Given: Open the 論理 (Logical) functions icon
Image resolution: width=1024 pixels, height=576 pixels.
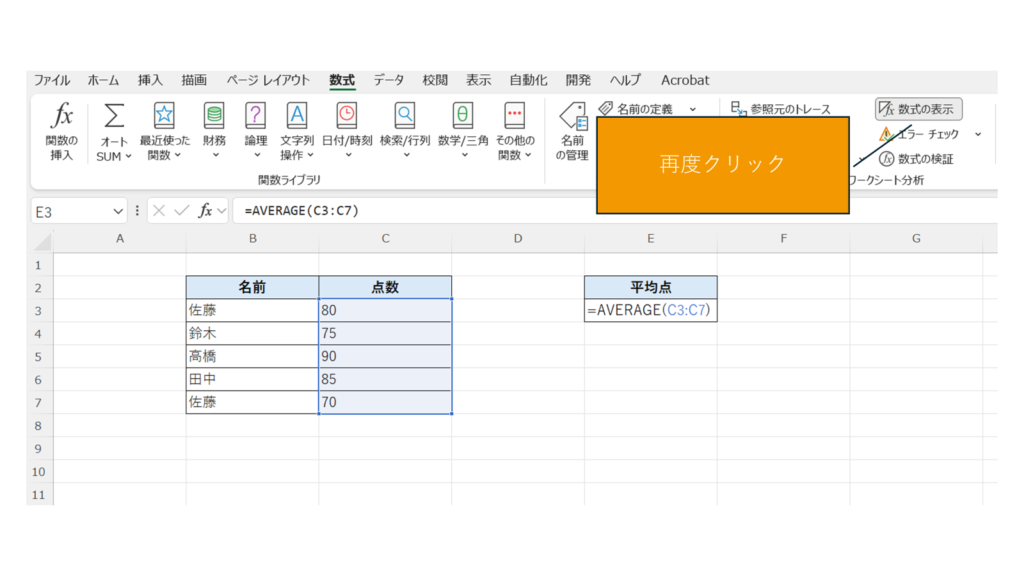Looking at the screenshot, I should 256,116.
